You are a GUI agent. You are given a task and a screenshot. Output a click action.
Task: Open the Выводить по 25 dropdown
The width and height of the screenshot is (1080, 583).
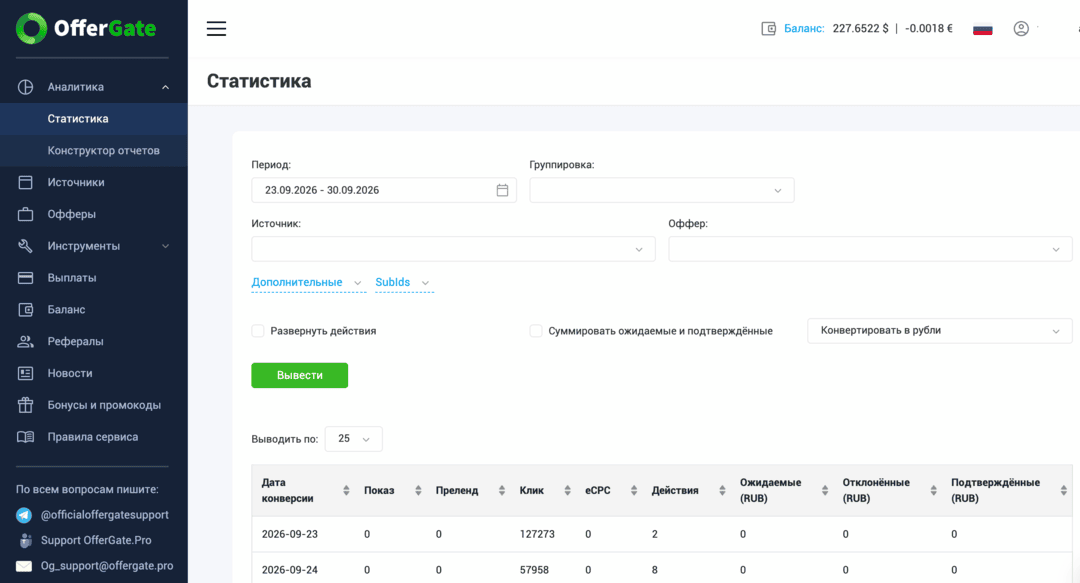(353, 439)
